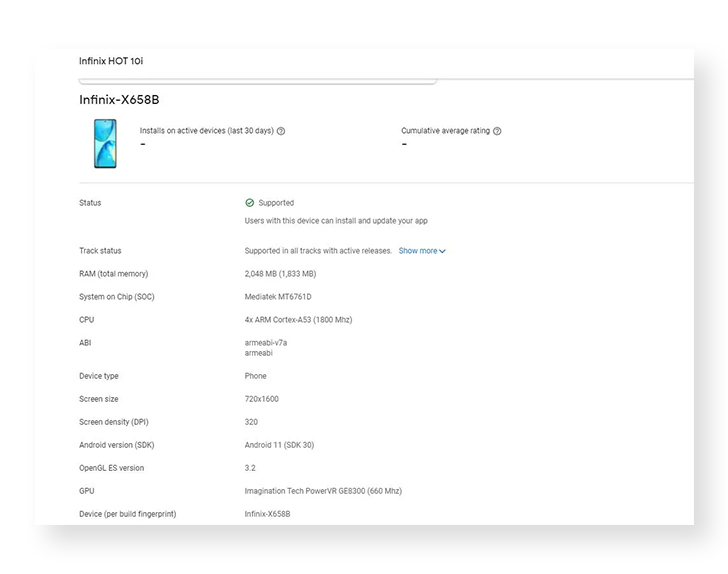Click the Android version (SDK) label
This screenshot has width=728, height=574.
click(x=117, y=445)
